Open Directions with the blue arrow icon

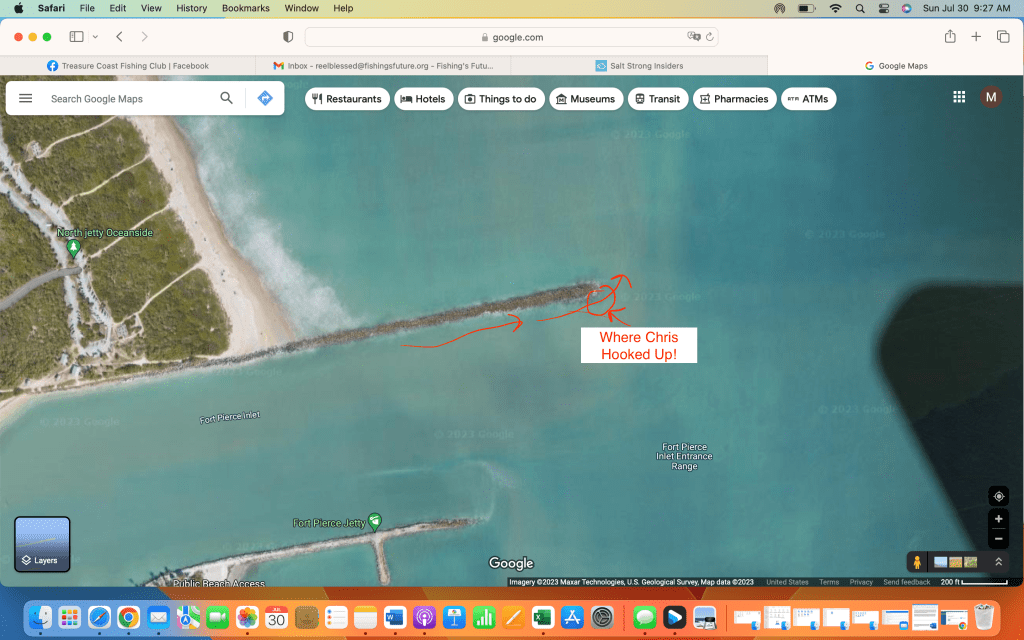pos(265,98)
